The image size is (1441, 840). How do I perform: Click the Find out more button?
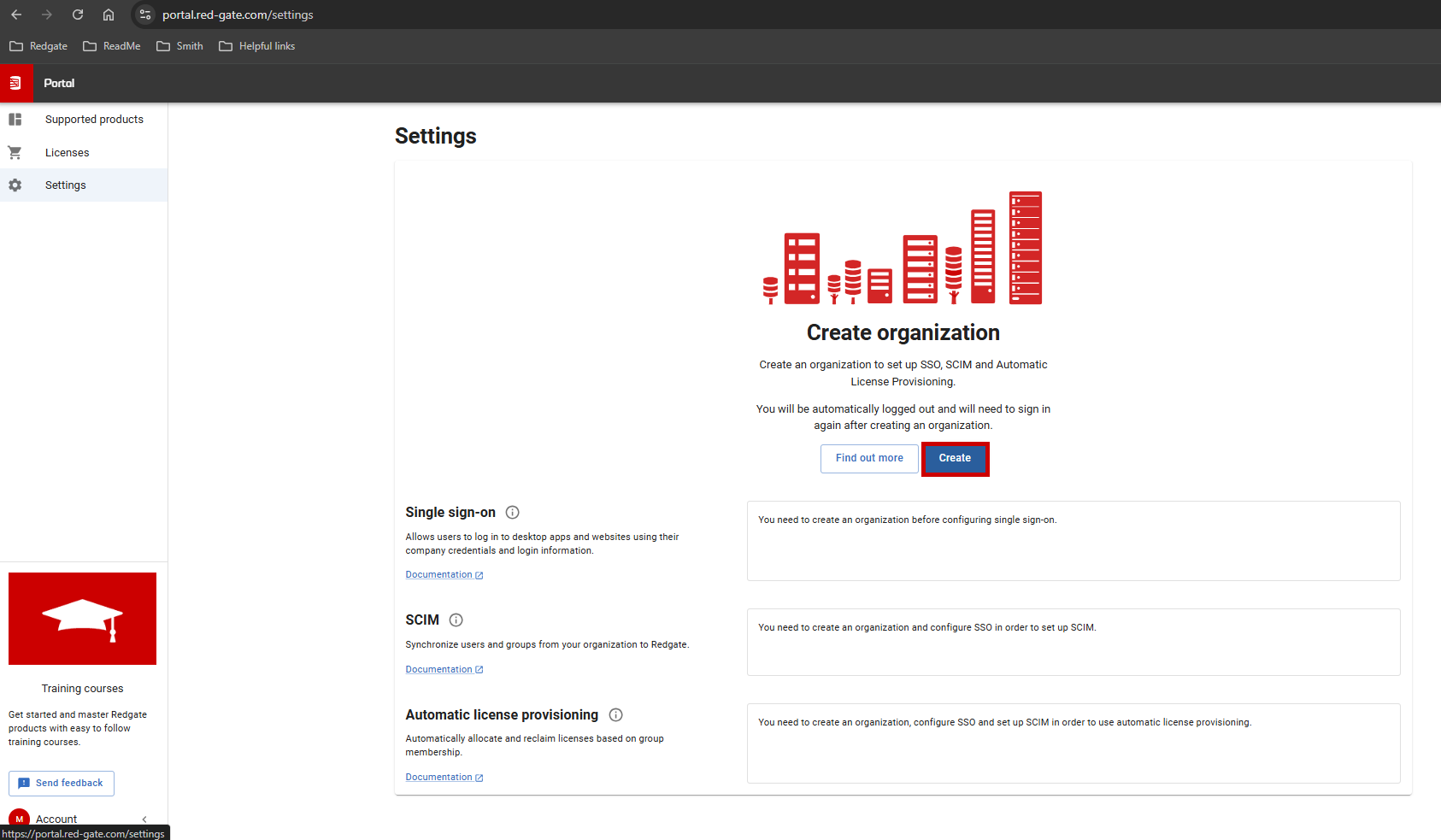(869, 458)
